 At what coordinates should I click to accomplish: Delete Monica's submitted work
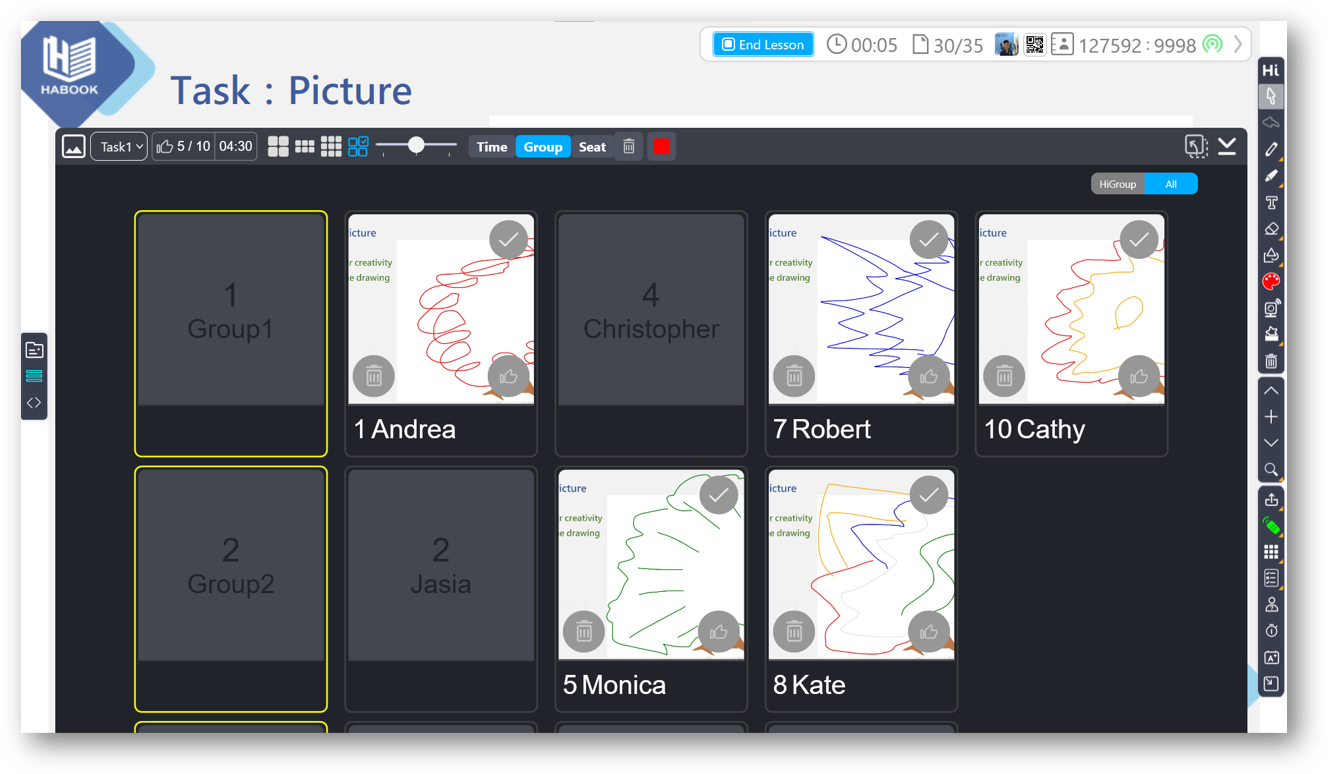click(x=584, y=631)
